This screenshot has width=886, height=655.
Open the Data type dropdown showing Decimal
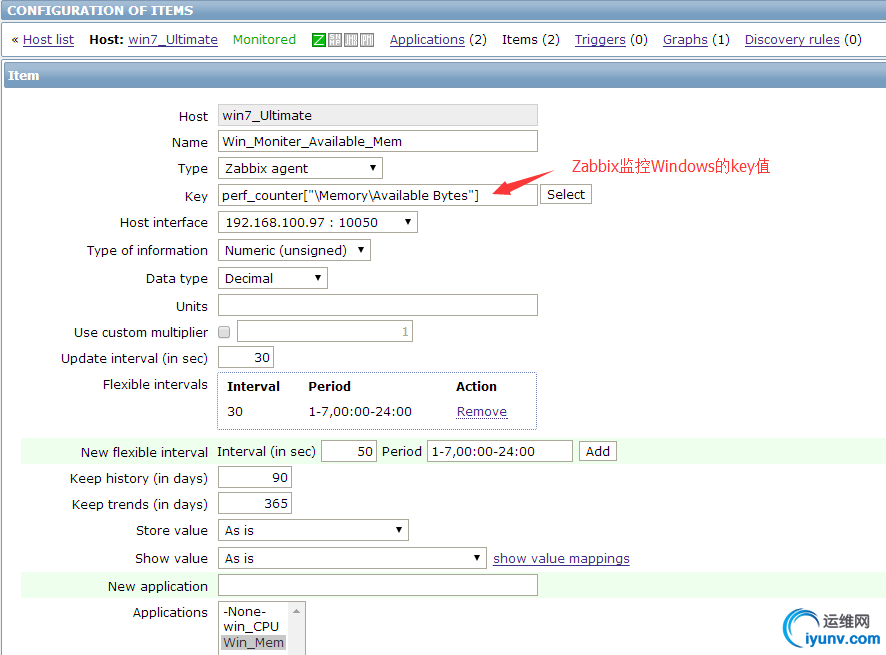(272, 278)
